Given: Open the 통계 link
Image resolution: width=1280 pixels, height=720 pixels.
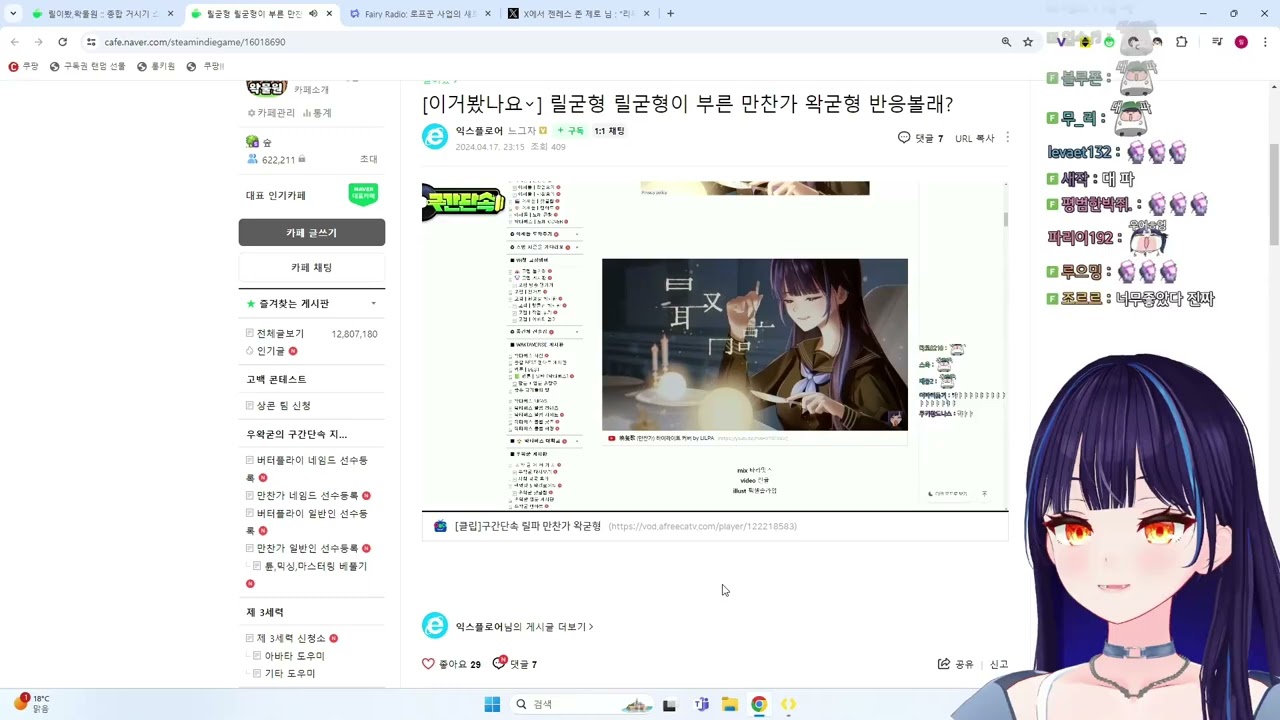Looking at the screenshot, I should (318, 113).
